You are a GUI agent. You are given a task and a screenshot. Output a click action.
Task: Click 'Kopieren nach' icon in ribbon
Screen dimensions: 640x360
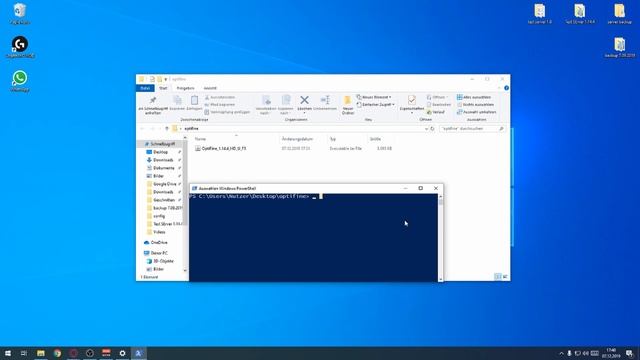click(286, 100)
